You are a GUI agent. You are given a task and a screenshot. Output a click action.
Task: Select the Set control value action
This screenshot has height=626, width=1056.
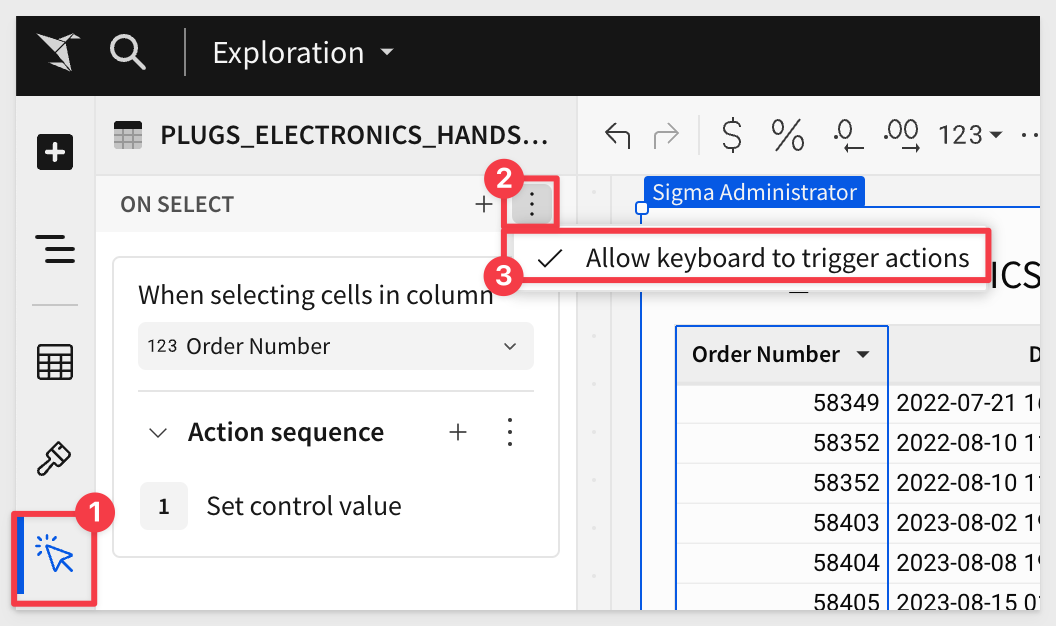pos(303,506)
